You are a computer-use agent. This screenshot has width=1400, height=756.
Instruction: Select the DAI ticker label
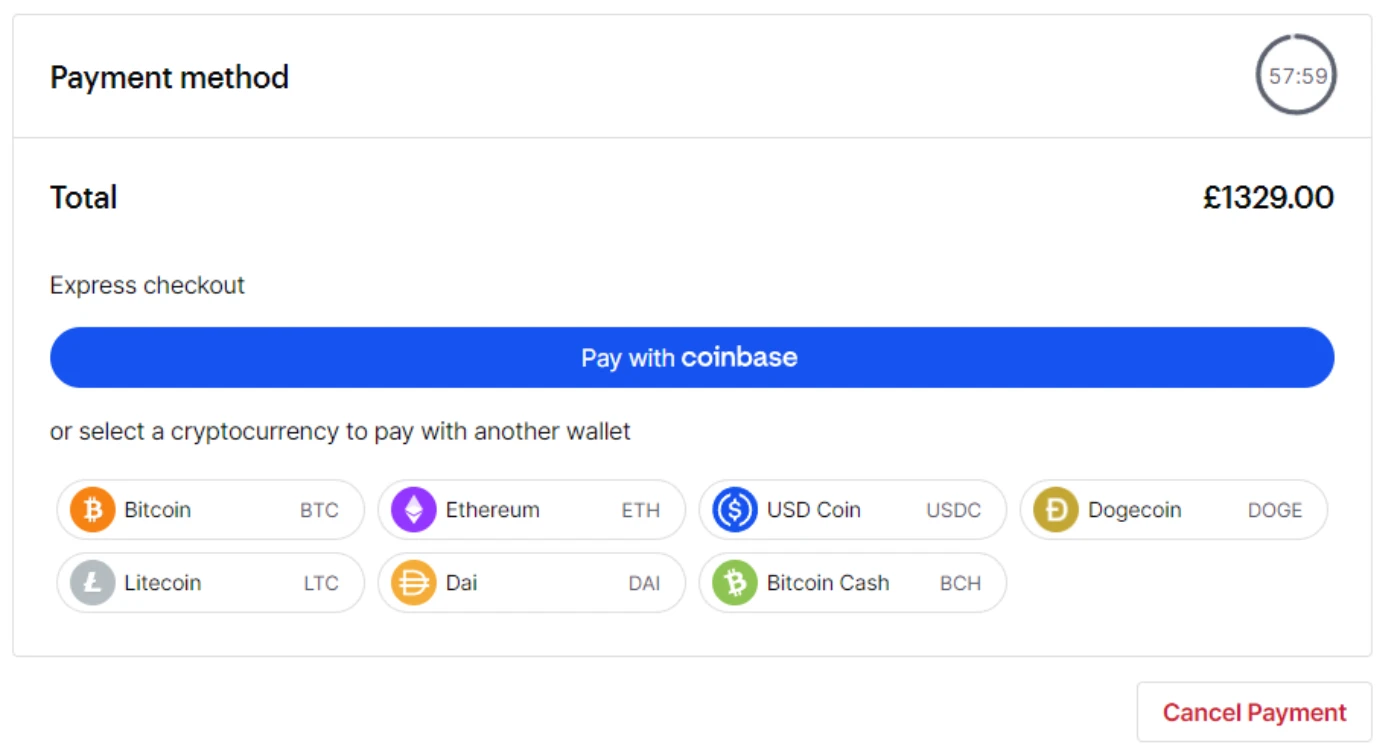click(645, 583)
